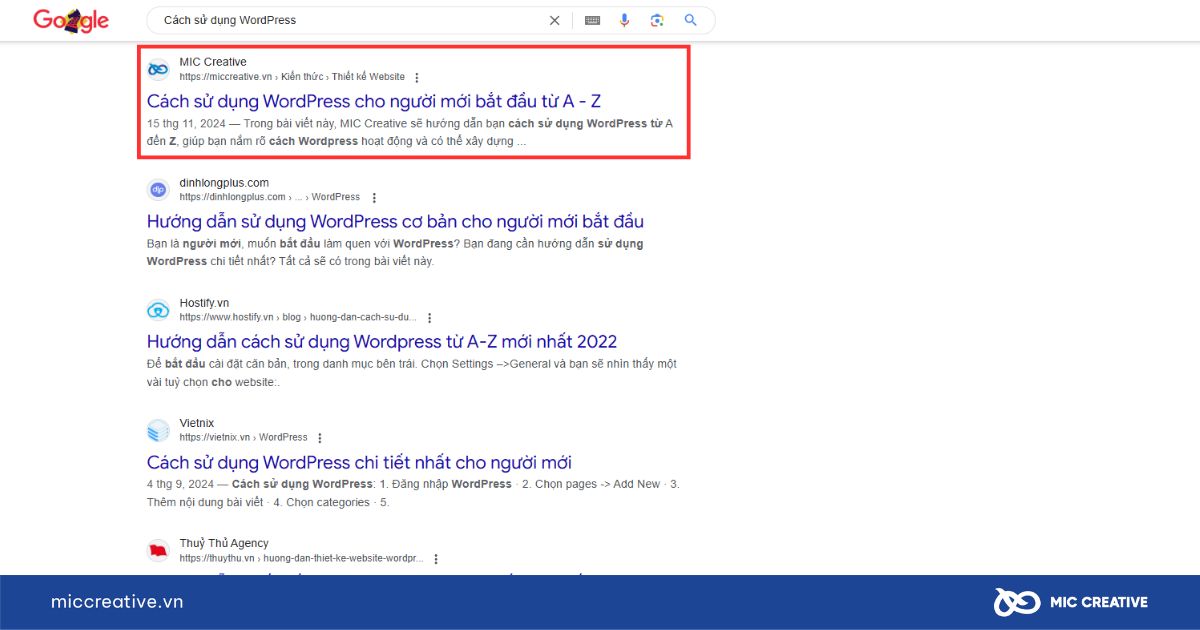Click the www.hostify.vn breadcrumb URL
Image resolution: width=1200 pixels, height=630 pixels.
(x=298, y=317)
